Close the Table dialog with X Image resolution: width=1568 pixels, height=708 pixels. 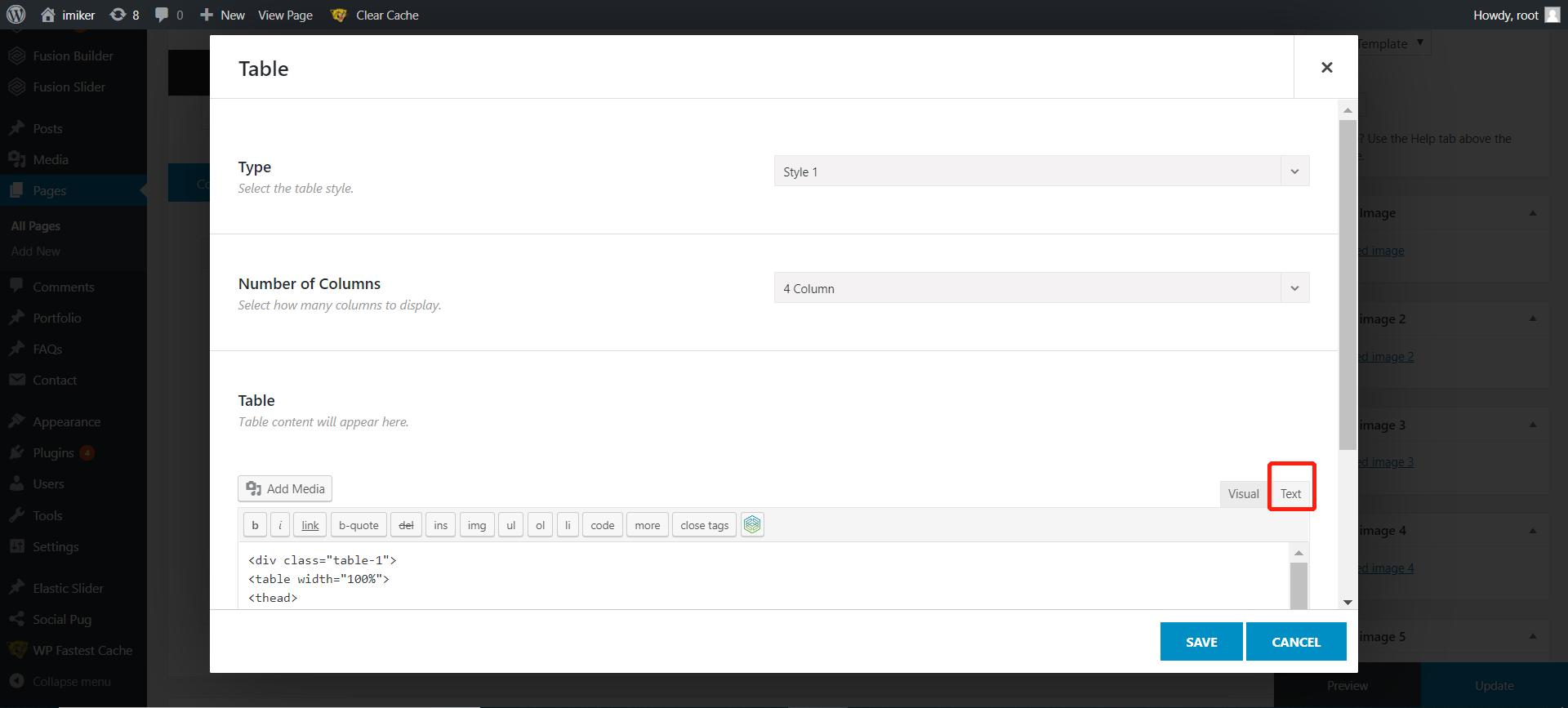(1326, 67)
